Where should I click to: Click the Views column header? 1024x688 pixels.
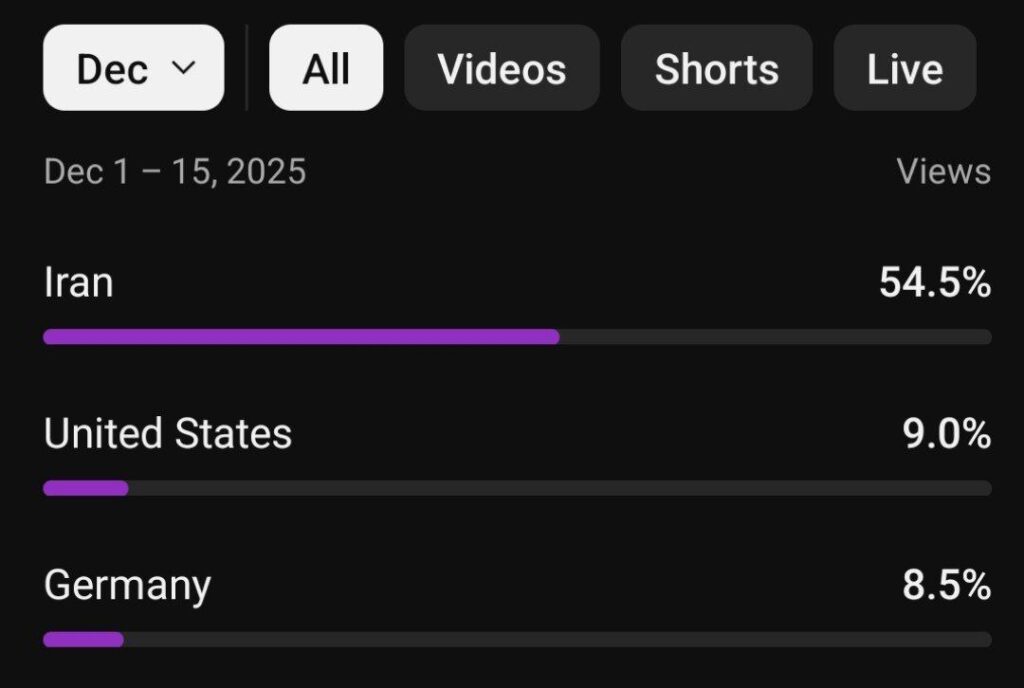(943, 172)
